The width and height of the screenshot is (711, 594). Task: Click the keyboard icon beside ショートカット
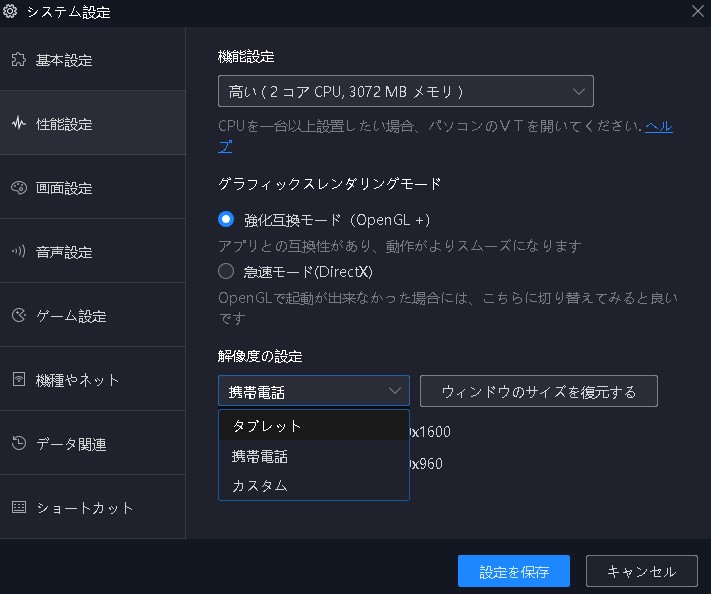point(19,507)
